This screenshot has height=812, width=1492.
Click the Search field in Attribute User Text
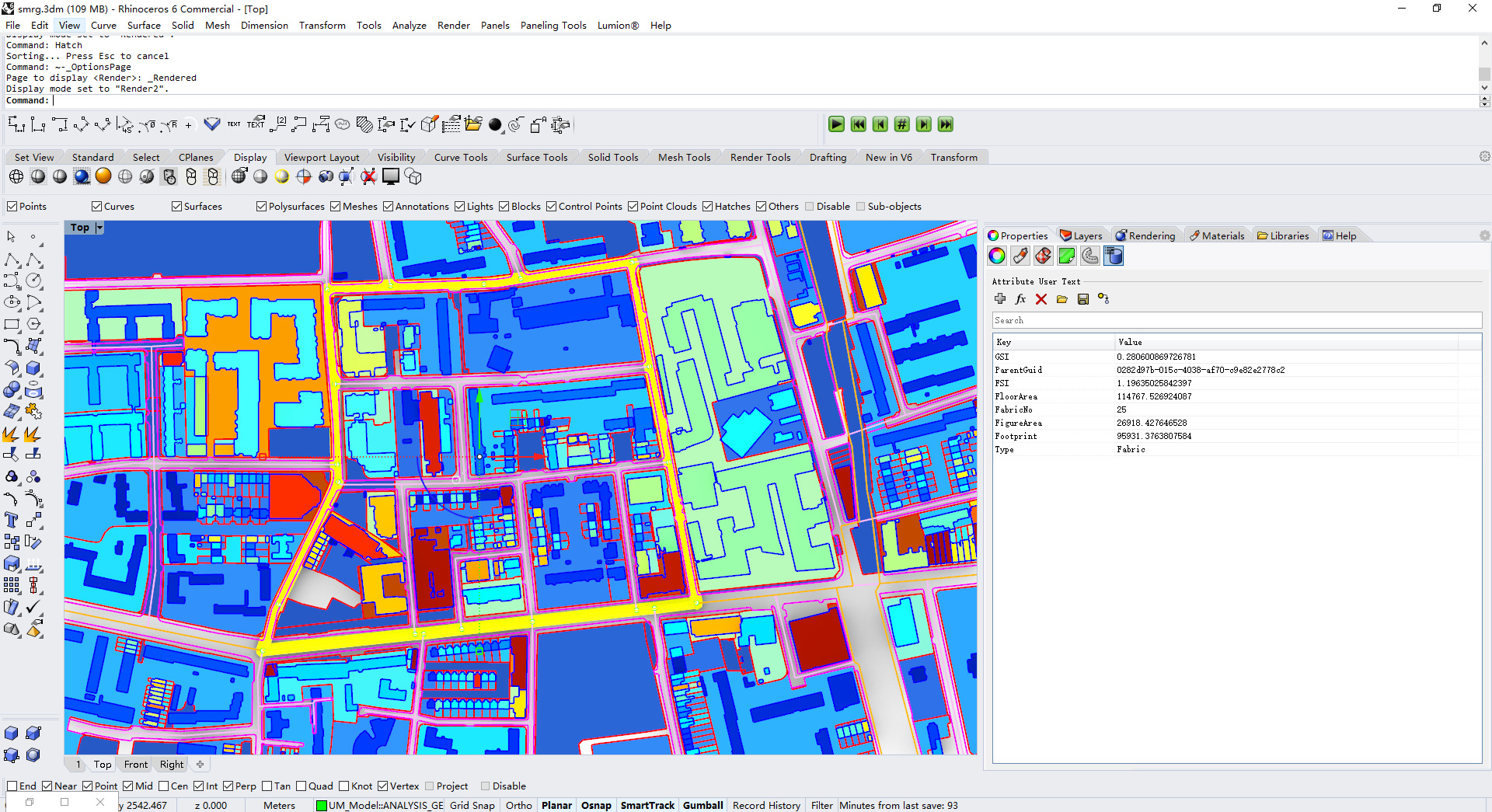coord(1236,321)
